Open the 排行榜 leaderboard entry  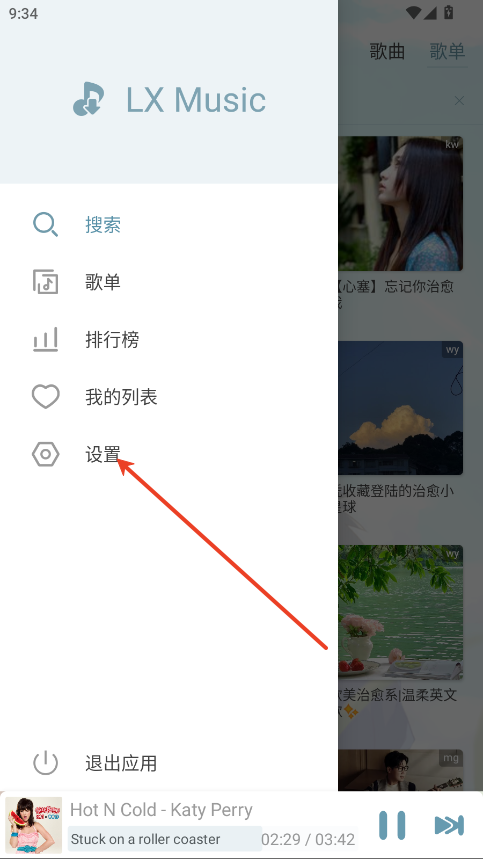(112, 339)
